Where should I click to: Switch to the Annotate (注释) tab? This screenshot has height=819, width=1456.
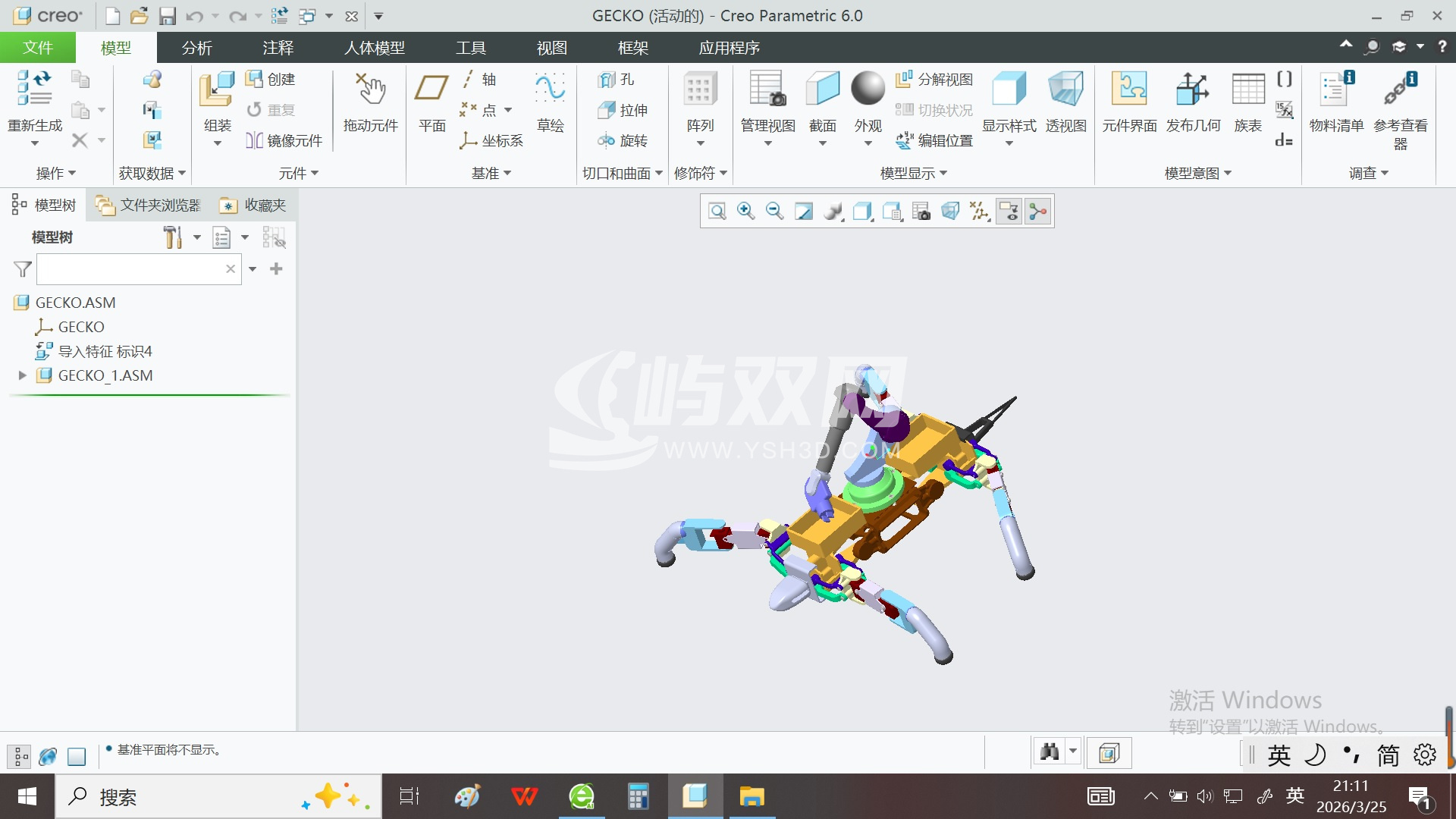pyautogui.click(x=278, y=48)
